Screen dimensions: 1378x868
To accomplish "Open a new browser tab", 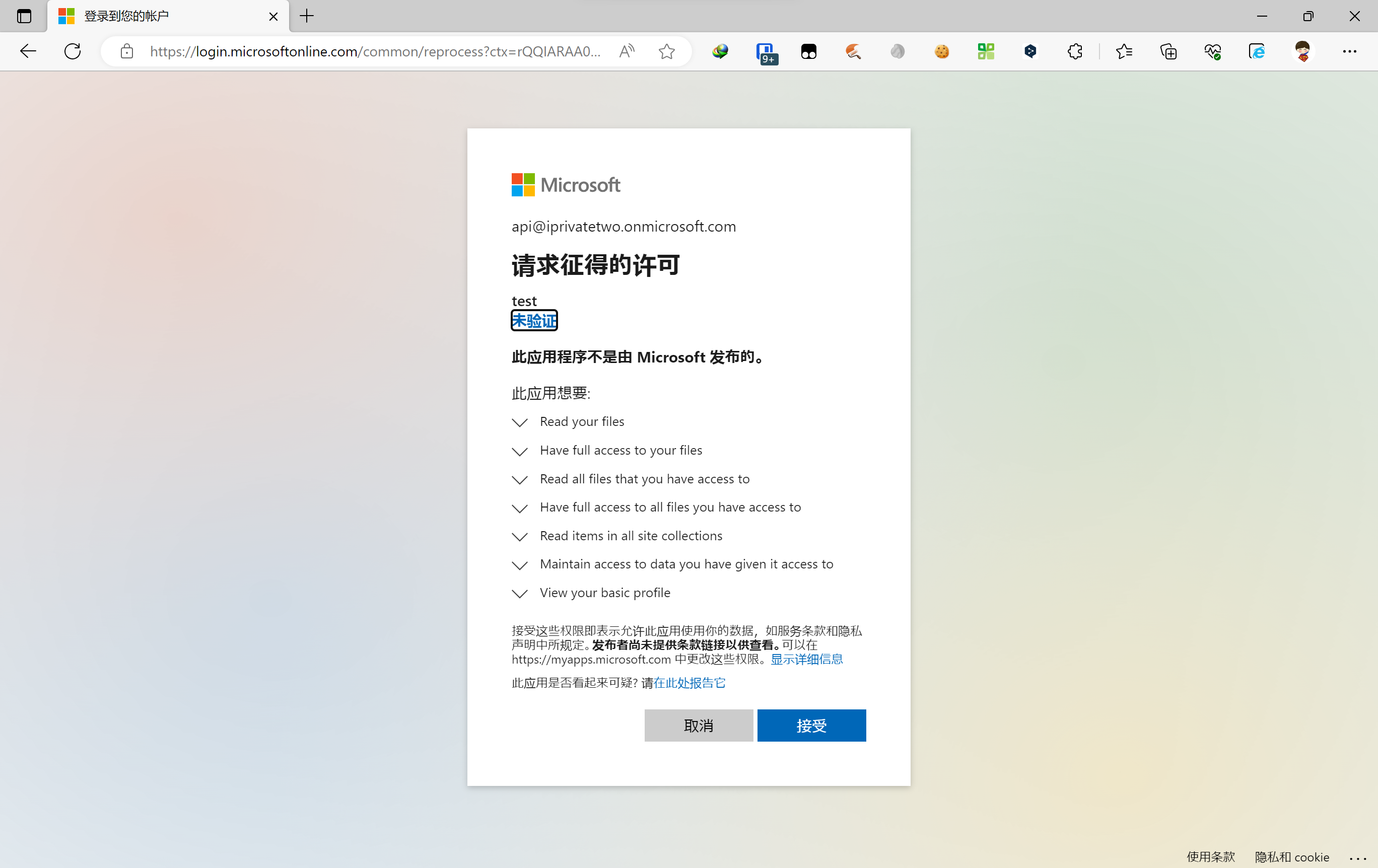I will pyautogui.click(x=307, y=16).
